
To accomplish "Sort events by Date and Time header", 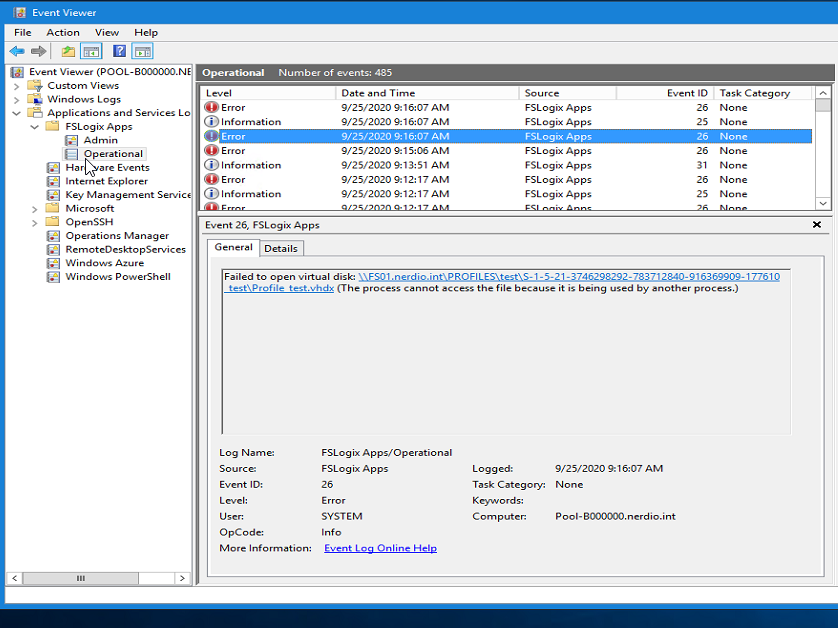I will tap(428, 93).
